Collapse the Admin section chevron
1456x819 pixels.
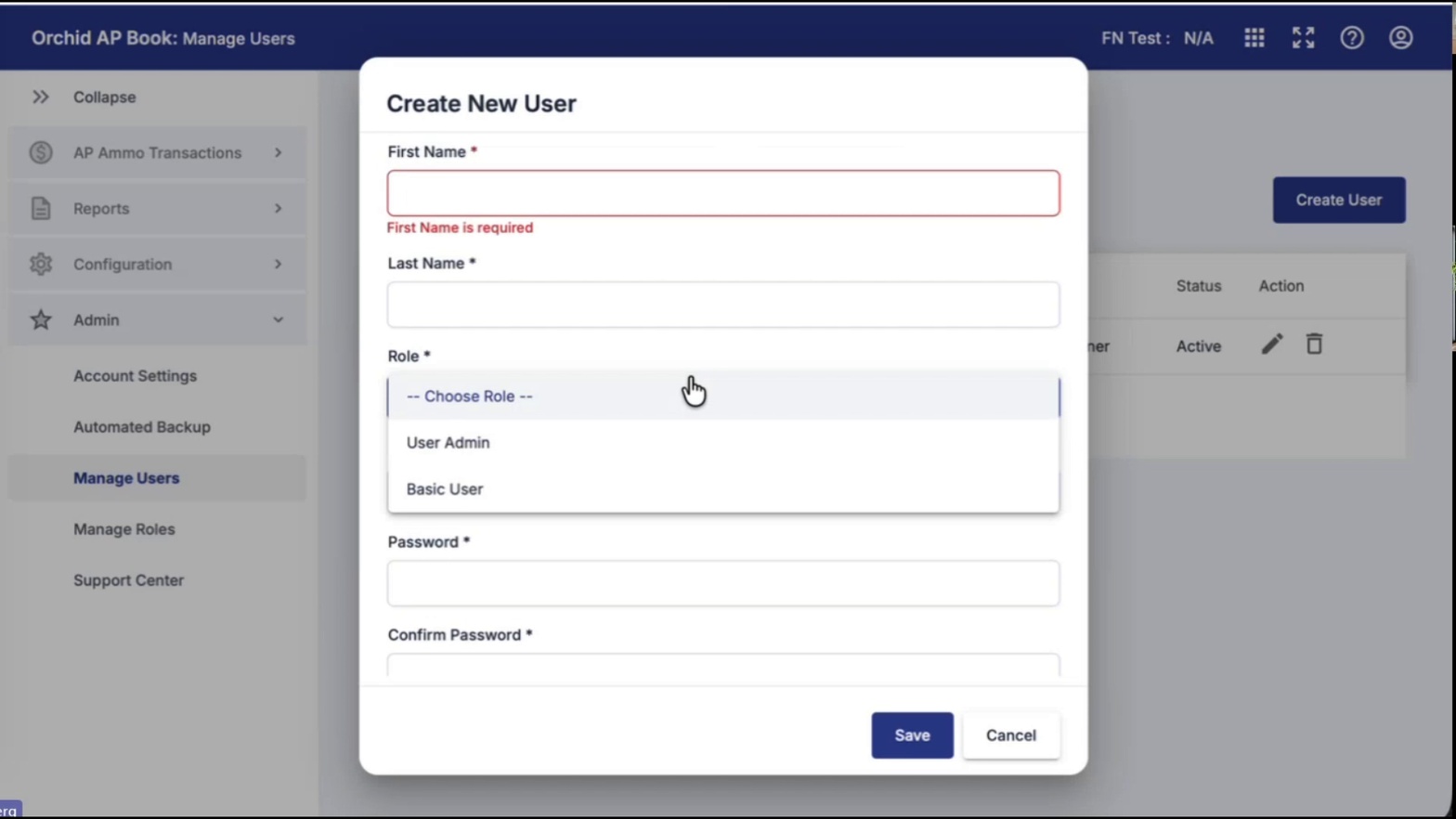pyautogui.click(x=278, y=319)
